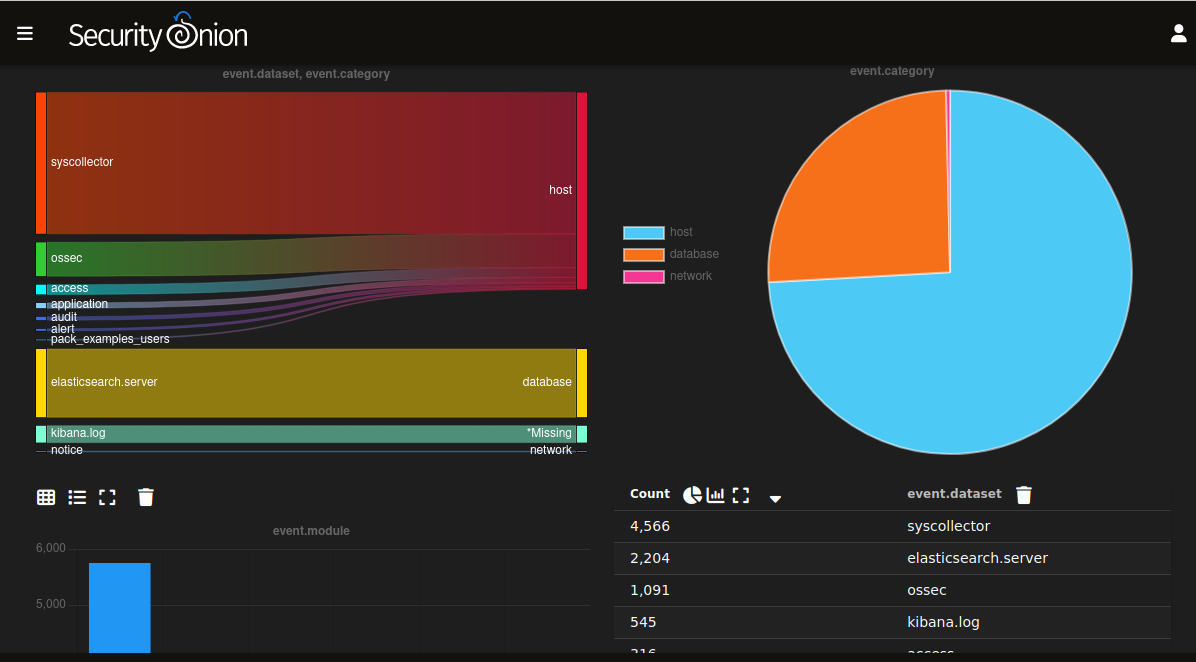Click the user account icon

pyautogui.click(x=1178, y=33)
